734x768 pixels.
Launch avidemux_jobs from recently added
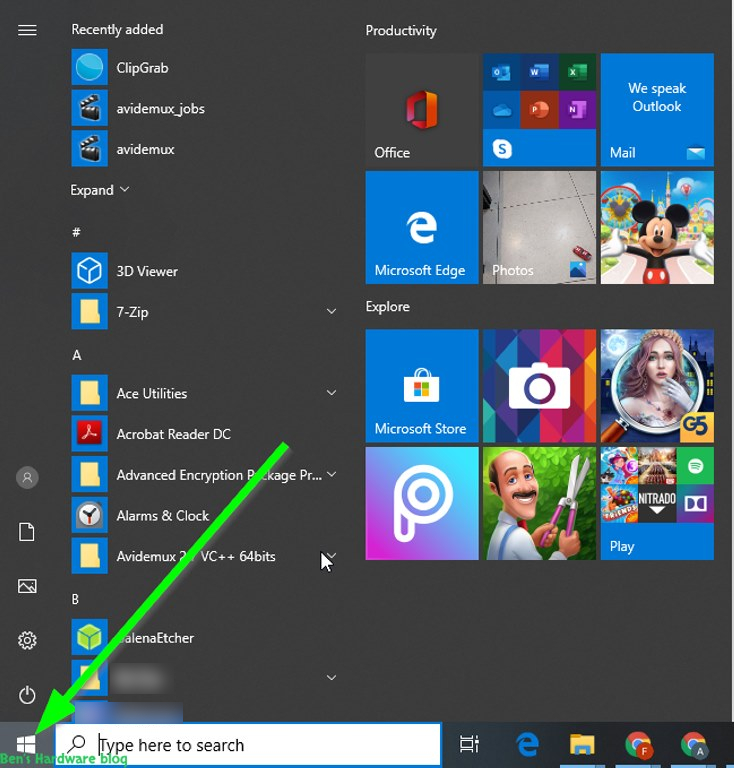pos(160,108)
